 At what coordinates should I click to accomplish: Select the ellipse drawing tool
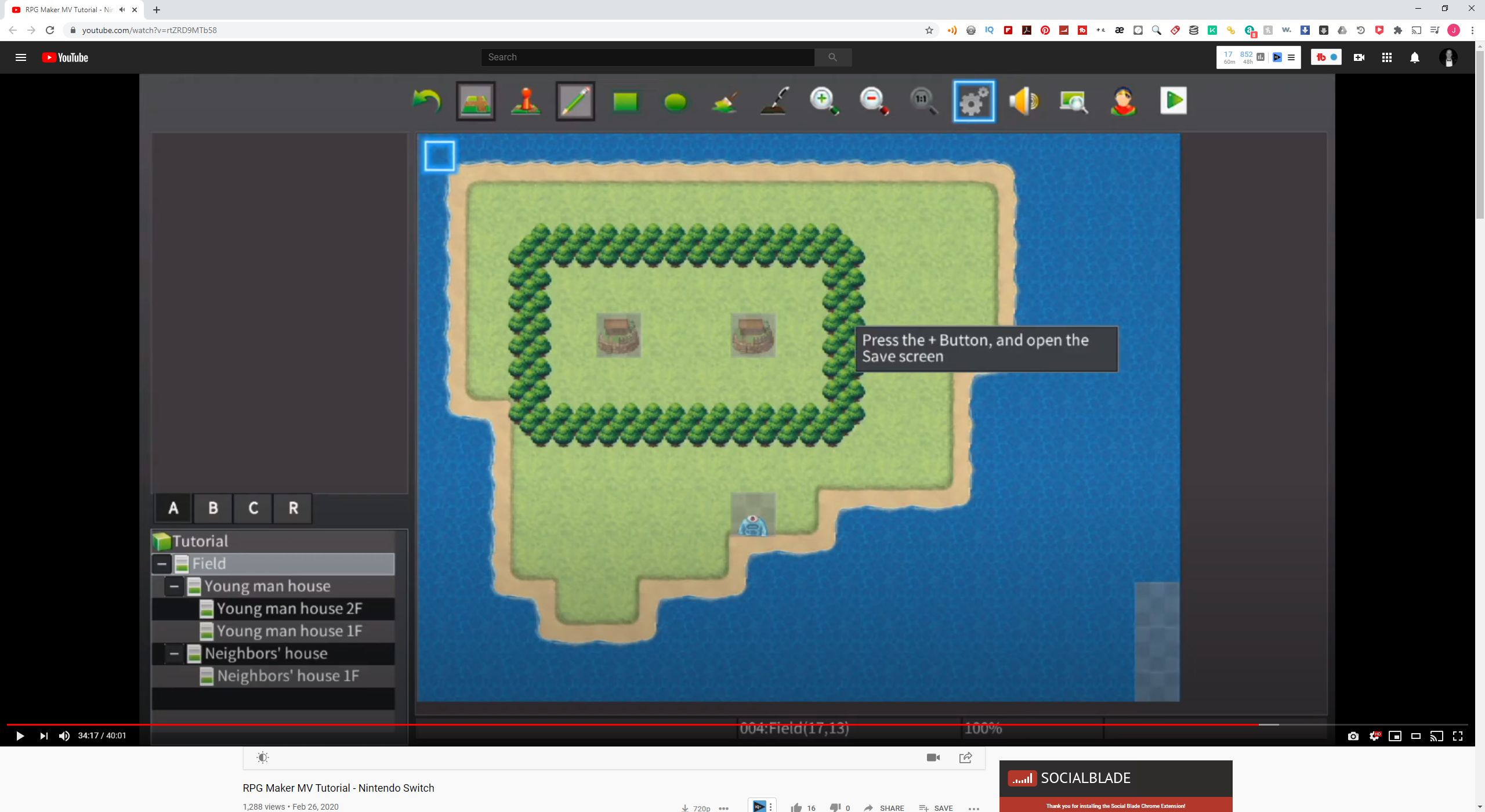(675, 102)
